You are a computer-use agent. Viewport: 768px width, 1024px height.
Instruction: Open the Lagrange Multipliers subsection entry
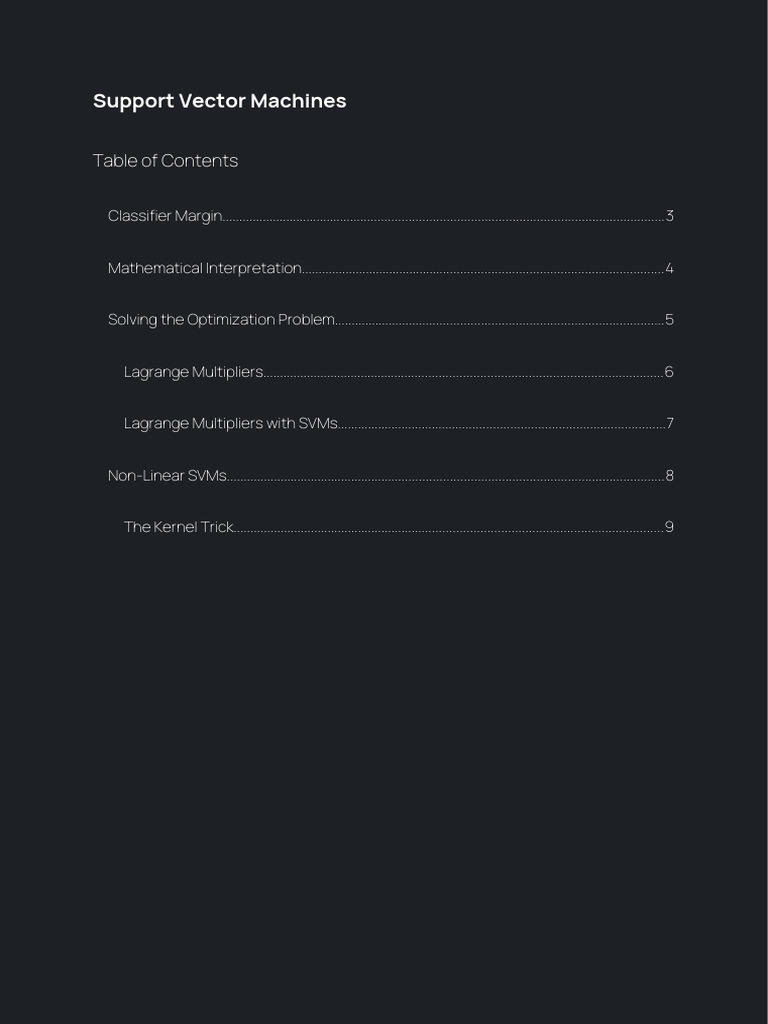coord(193,372)
